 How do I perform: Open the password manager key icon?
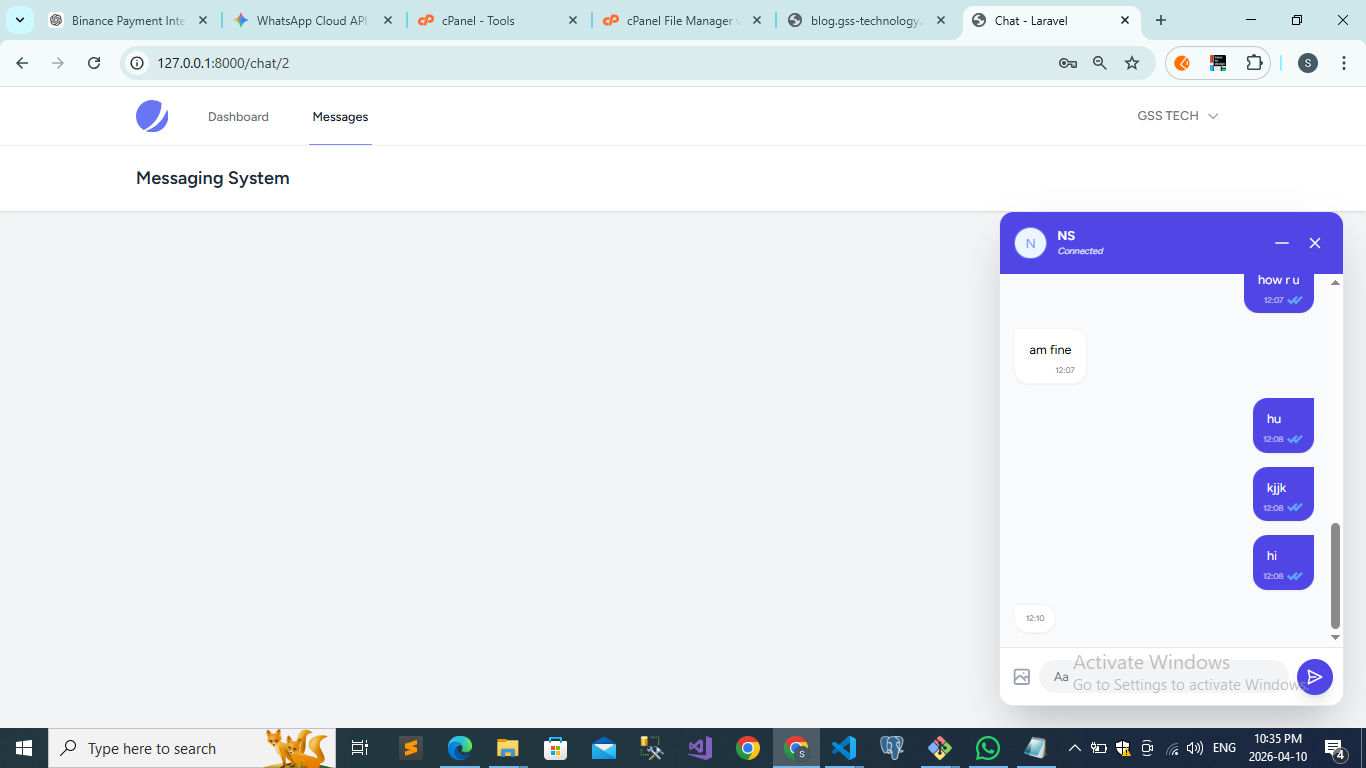click(x=1067, y=63)
